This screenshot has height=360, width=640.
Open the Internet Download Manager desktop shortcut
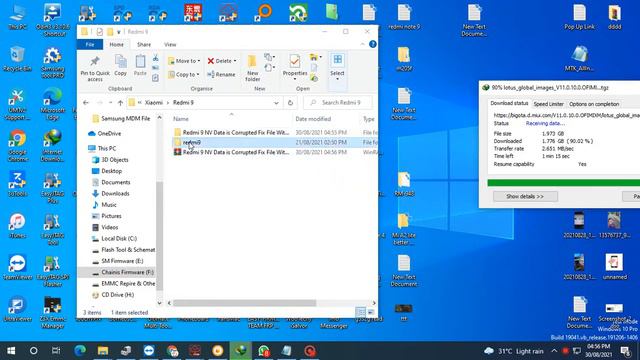coord(52,146)
